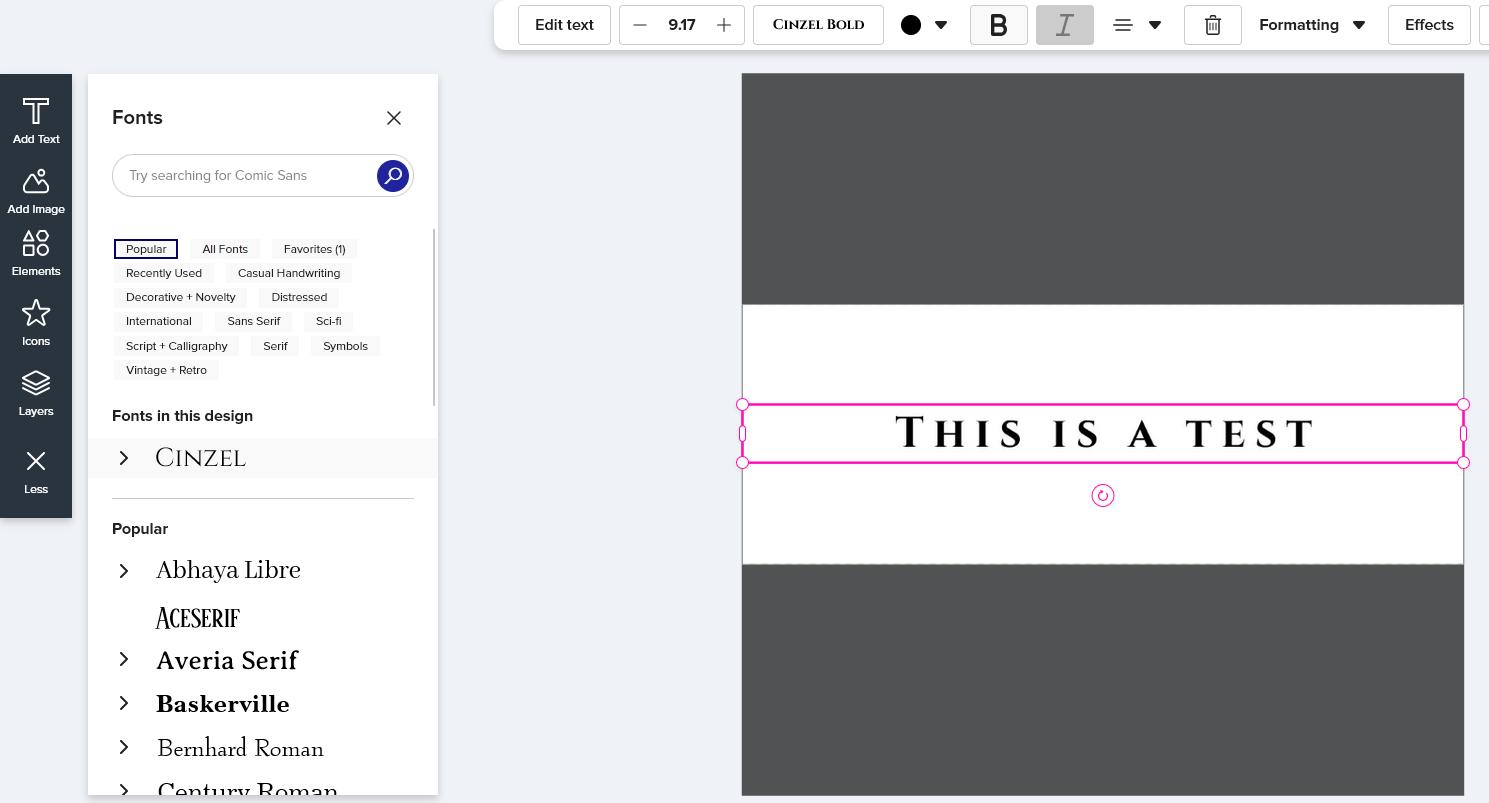Click the font category list scrollbar
This screenshot has height=803, width=1489.
coord(434,317)
